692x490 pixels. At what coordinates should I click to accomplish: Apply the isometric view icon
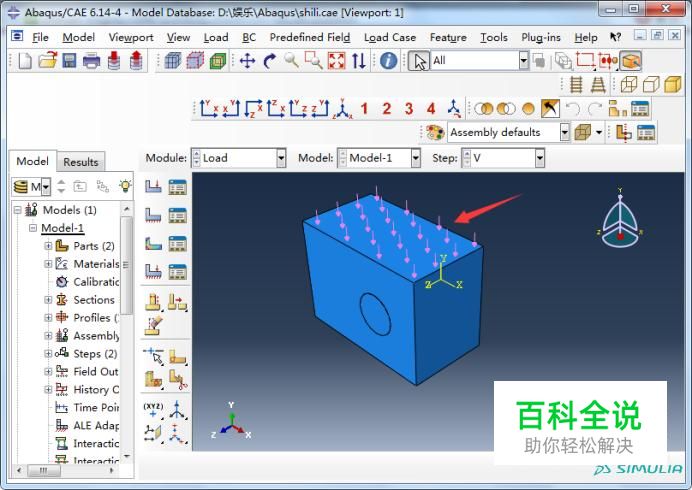[342, 109]
